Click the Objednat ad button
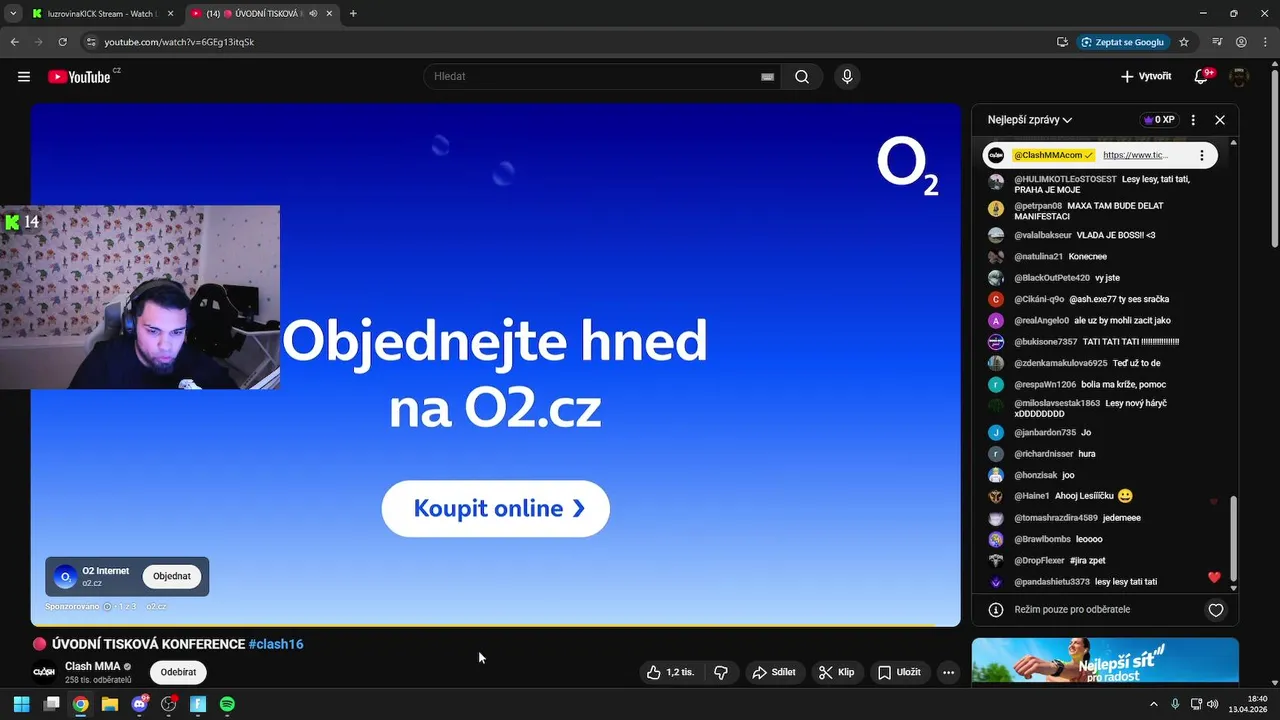The height and width of the screenshot is (720, 1280). 172,576
